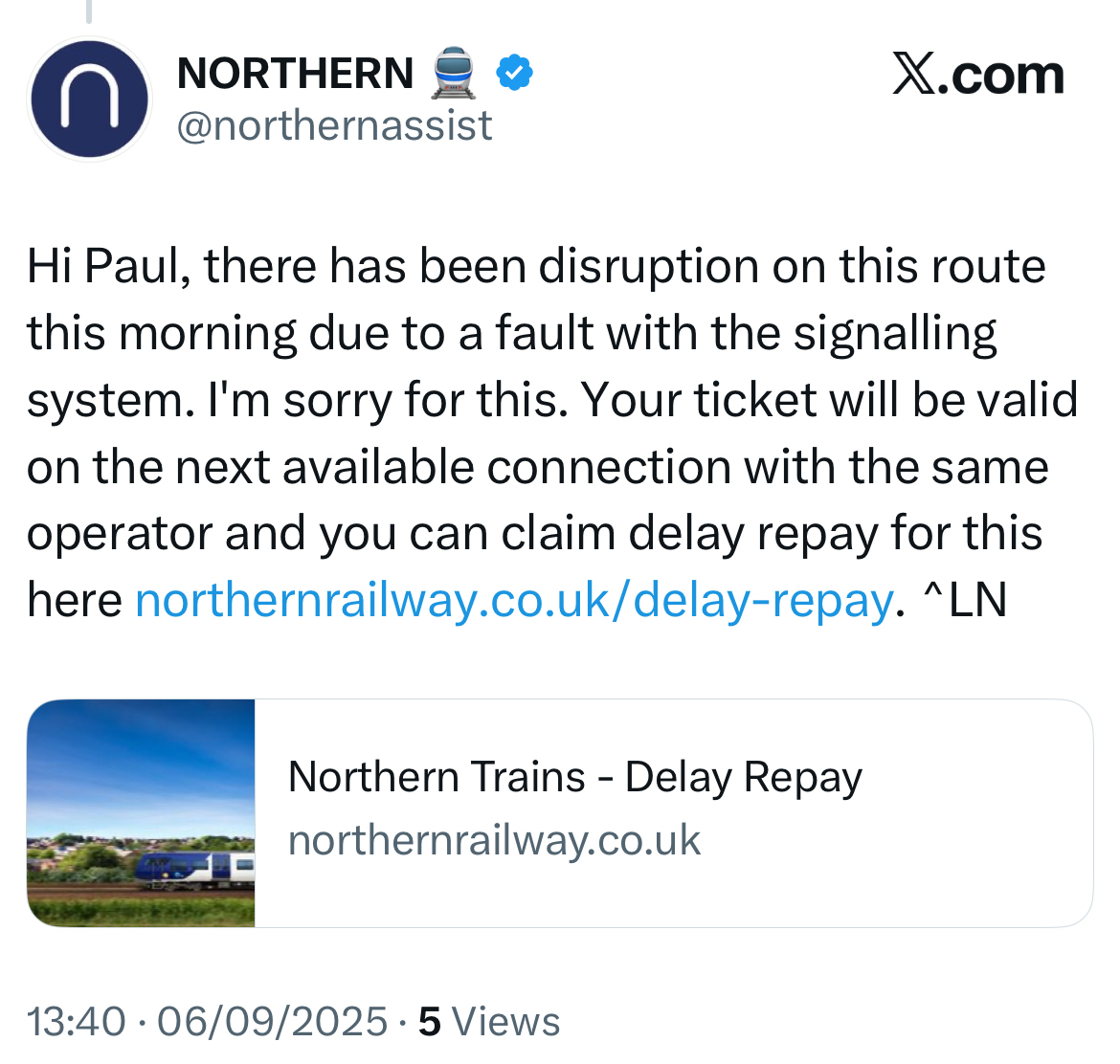Open the 'Northern Trains - Delay Repay' card title
This screenshot has width=1120, height=1064.
[x=574, y=778]
